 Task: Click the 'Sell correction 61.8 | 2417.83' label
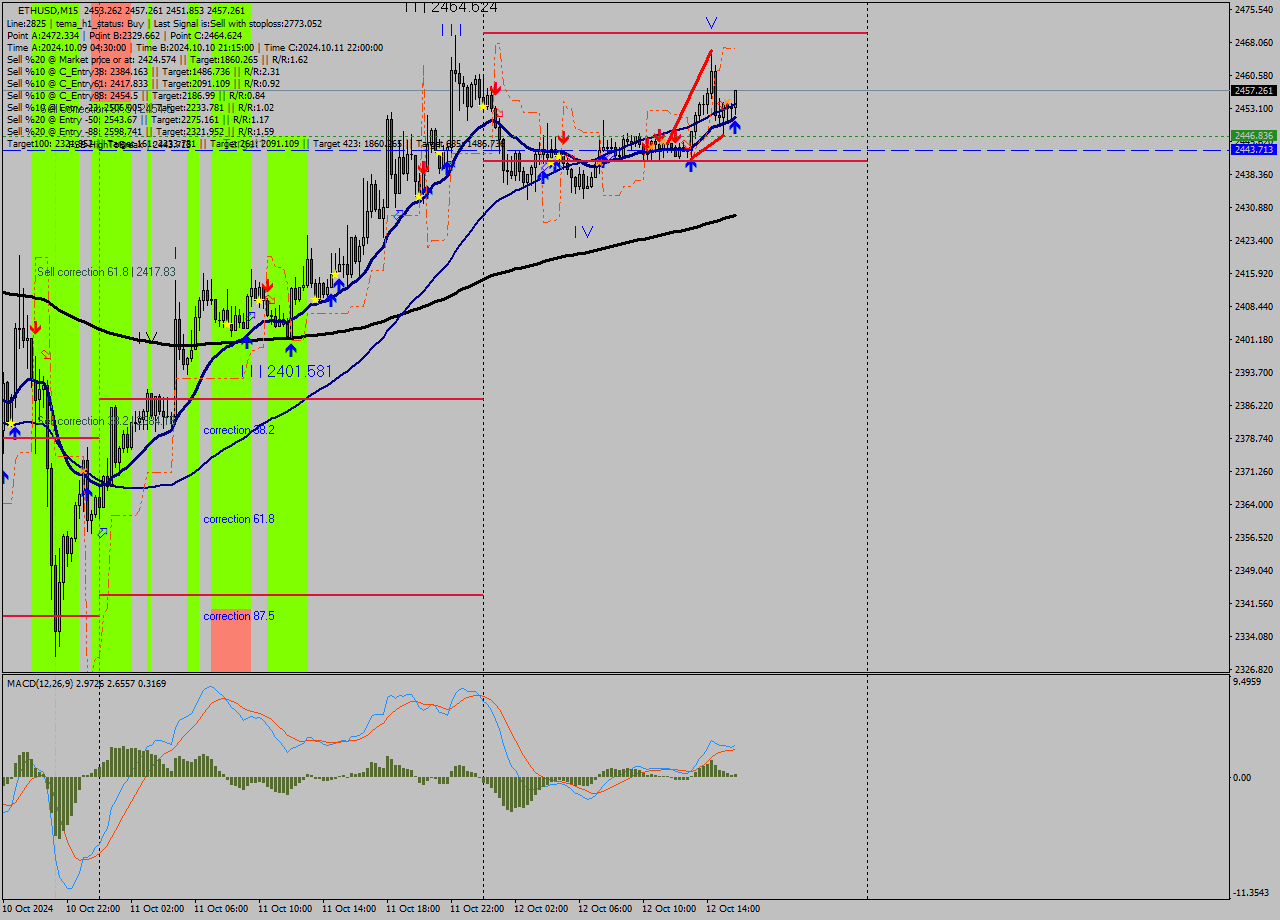tap(107, 272)
